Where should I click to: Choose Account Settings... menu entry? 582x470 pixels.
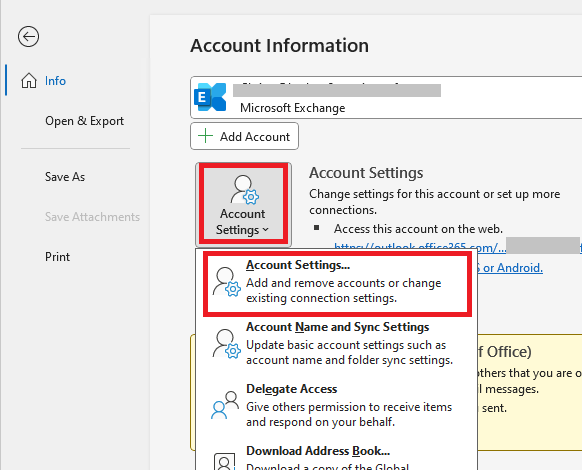[337, 284]
